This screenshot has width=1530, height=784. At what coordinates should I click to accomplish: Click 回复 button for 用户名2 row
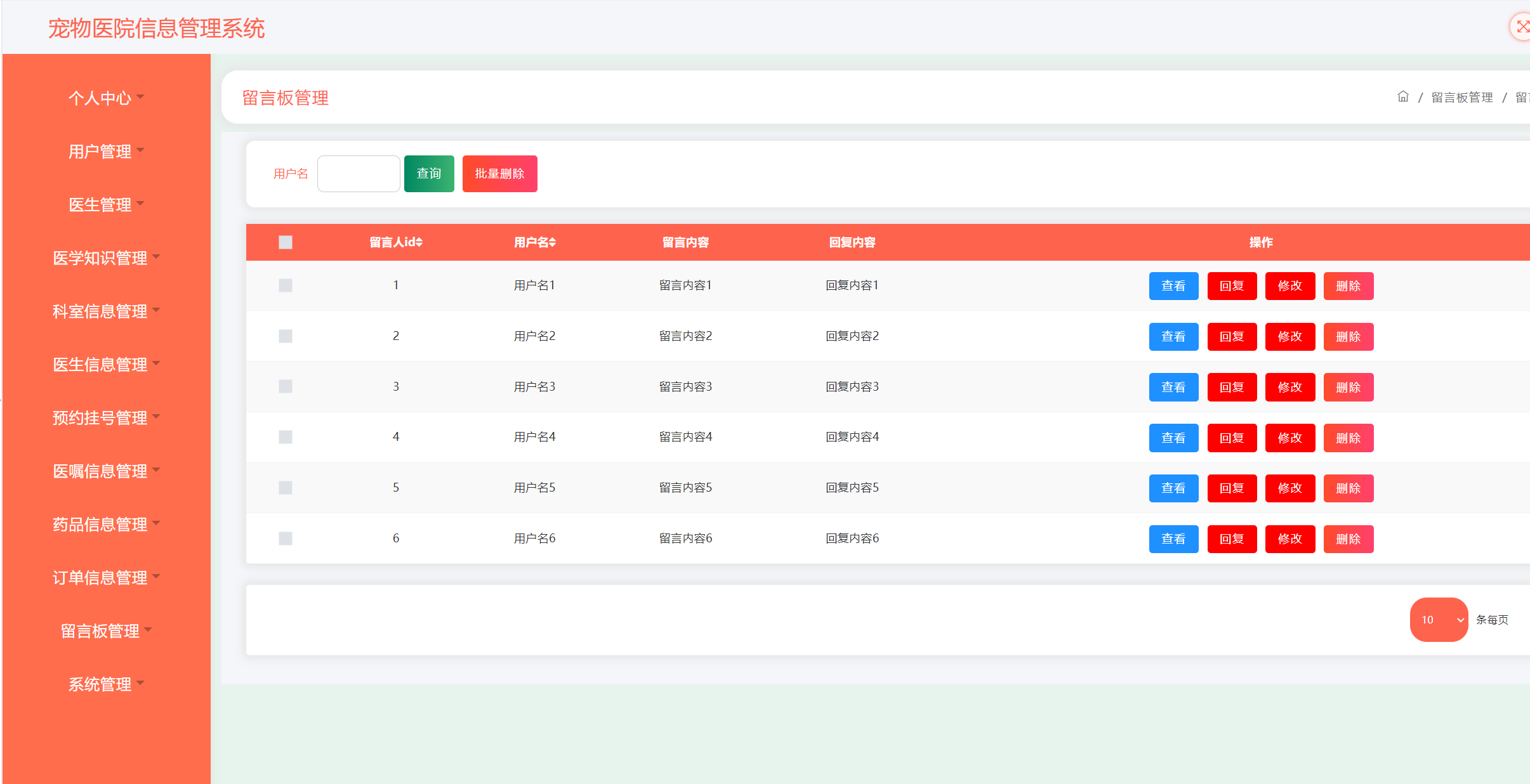pyautogui.click(x=1232, y=337)
